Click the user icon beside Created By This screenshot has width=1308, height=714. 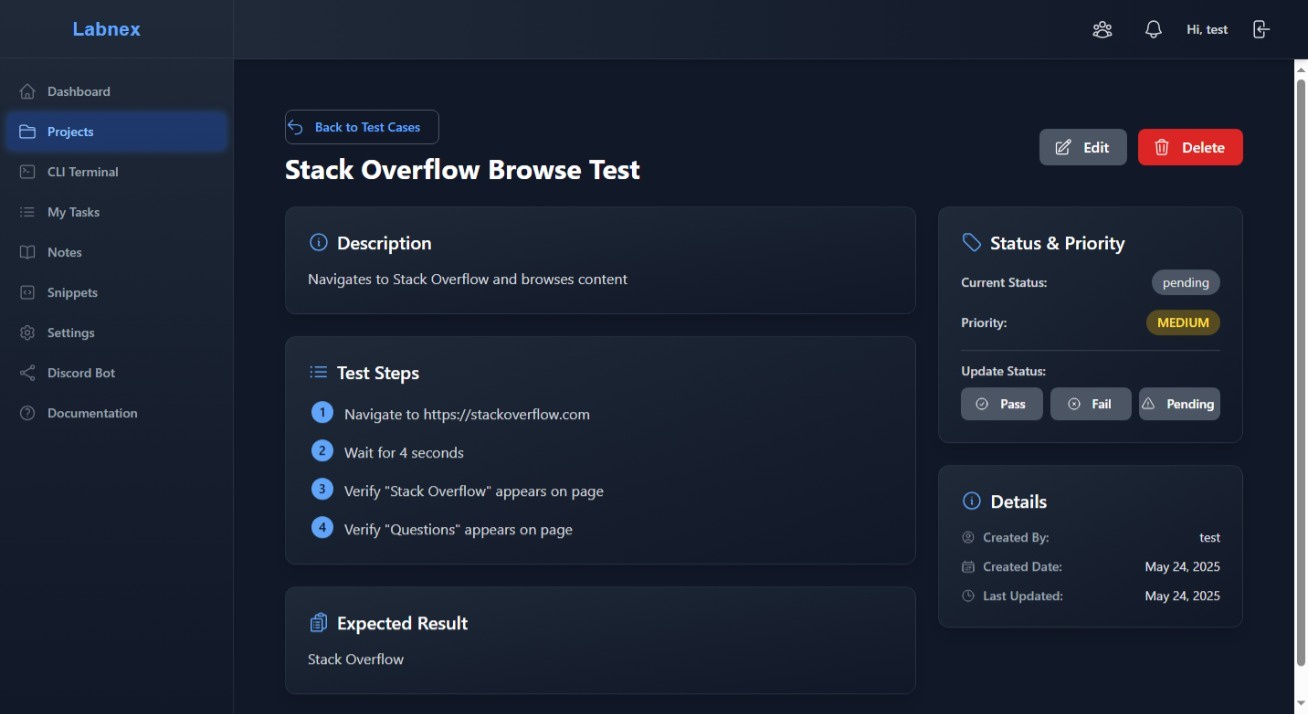coord(968,537)
